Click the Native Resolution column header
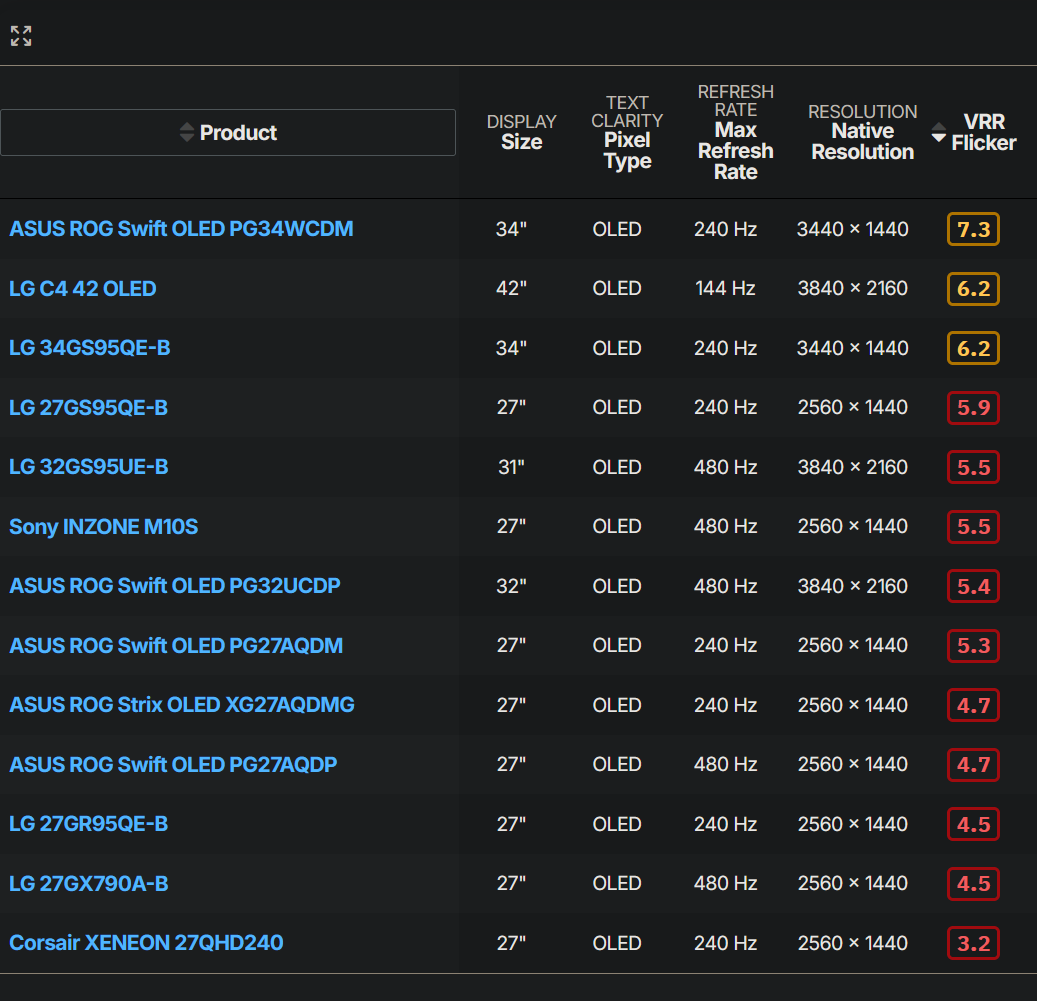The image size is (1037, 1001). (862, 132)
